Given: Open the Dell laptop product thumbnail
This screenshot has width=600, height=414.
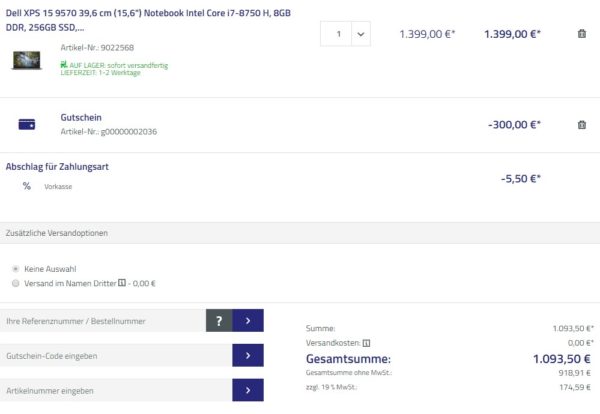Looking at the screenshot, I should point(27,60).
